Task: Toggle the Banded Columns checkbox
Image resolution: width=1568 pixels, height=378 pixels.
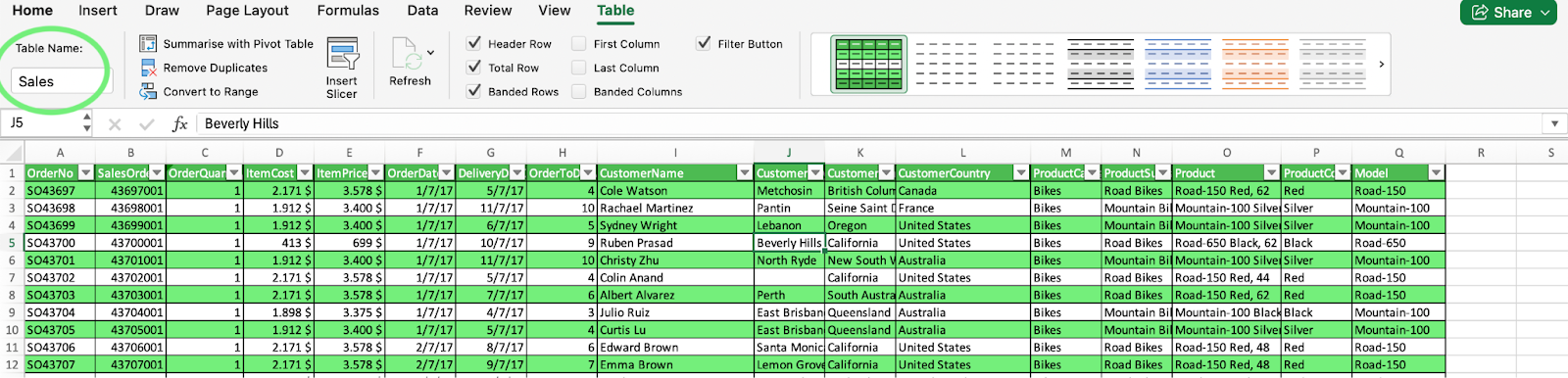Action: pos(579,91)
